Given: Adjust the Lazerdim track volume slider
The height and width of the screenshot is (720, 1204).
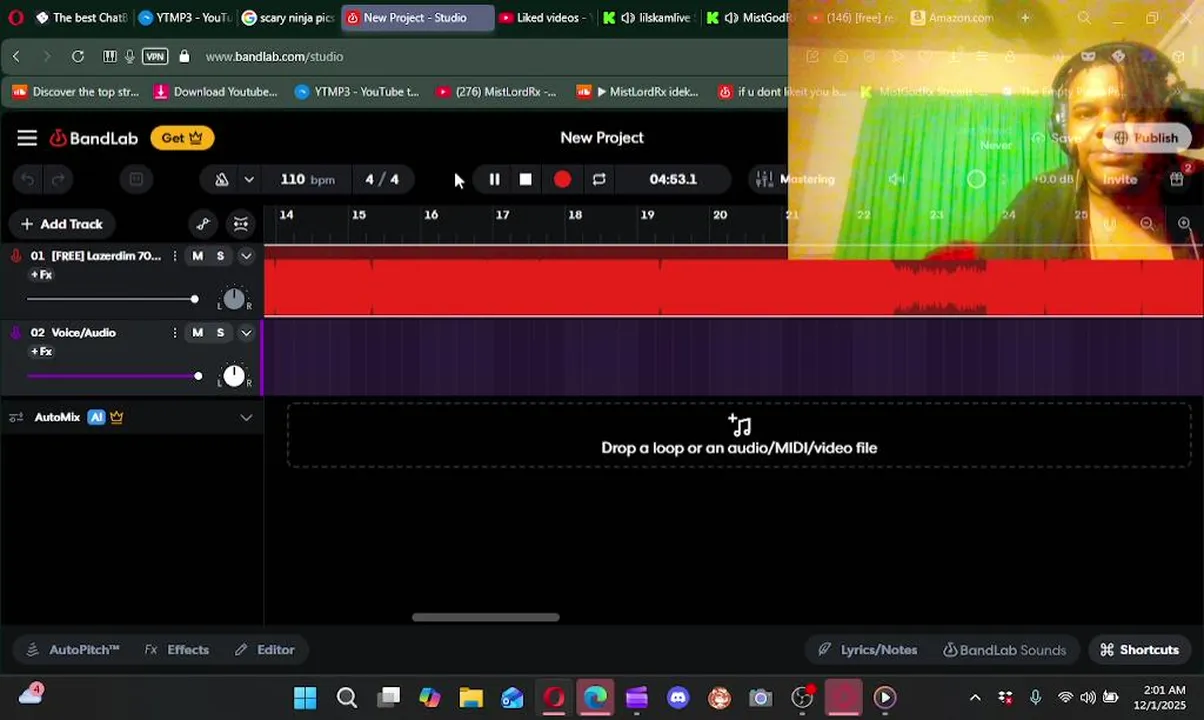Looking at the screenshot, I should pos(112,299).
